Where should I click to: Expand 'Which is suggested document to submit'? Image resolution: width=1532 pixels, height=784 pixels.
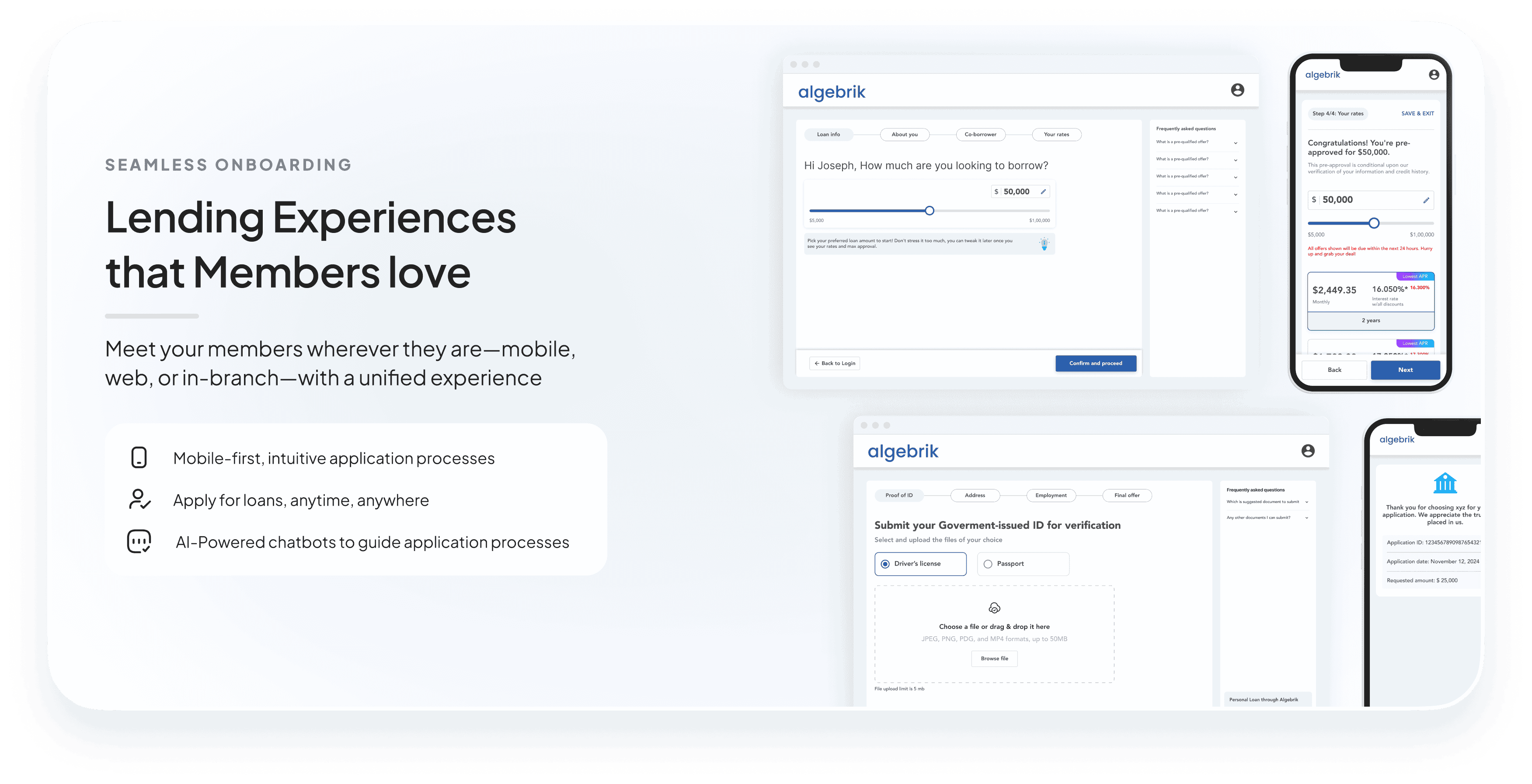pyautogui.click(x=1267, y=502)
